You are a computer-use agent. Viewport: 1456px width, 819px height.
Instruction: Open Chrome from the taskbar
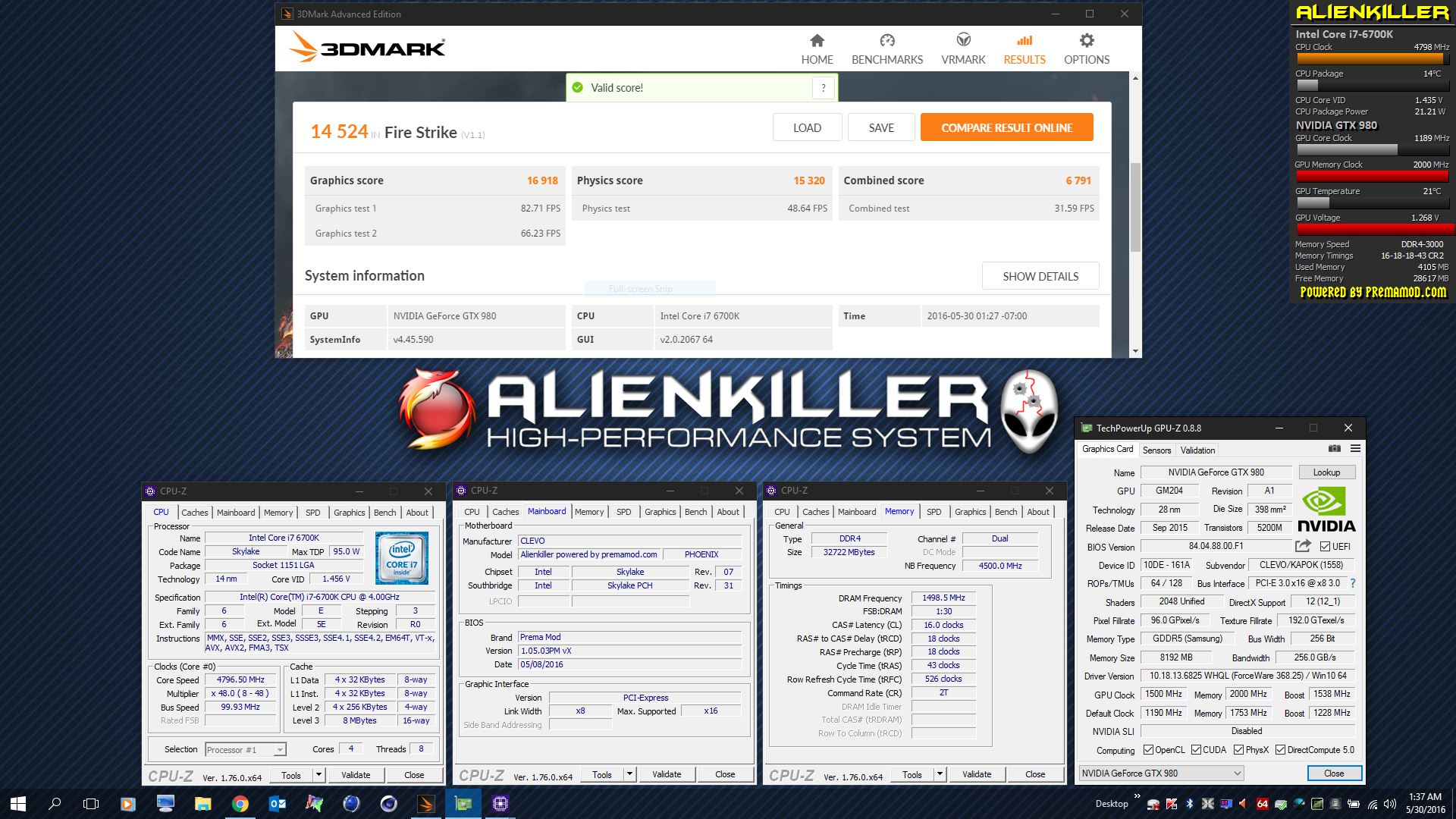tap(240, 804)
